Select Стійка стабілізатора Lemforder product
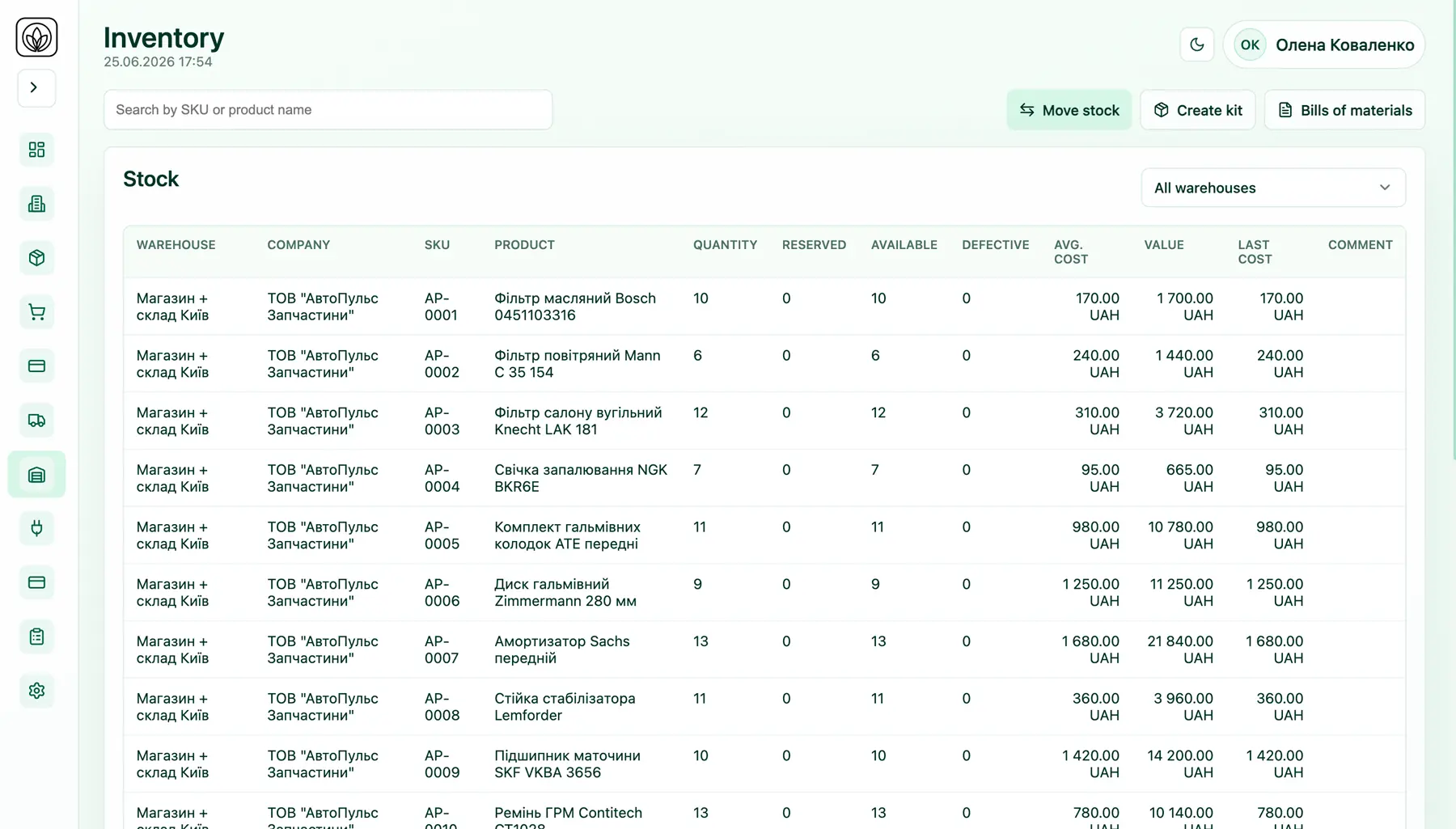This screenshot has height=829, width=1456. click(x=565, y=707)
